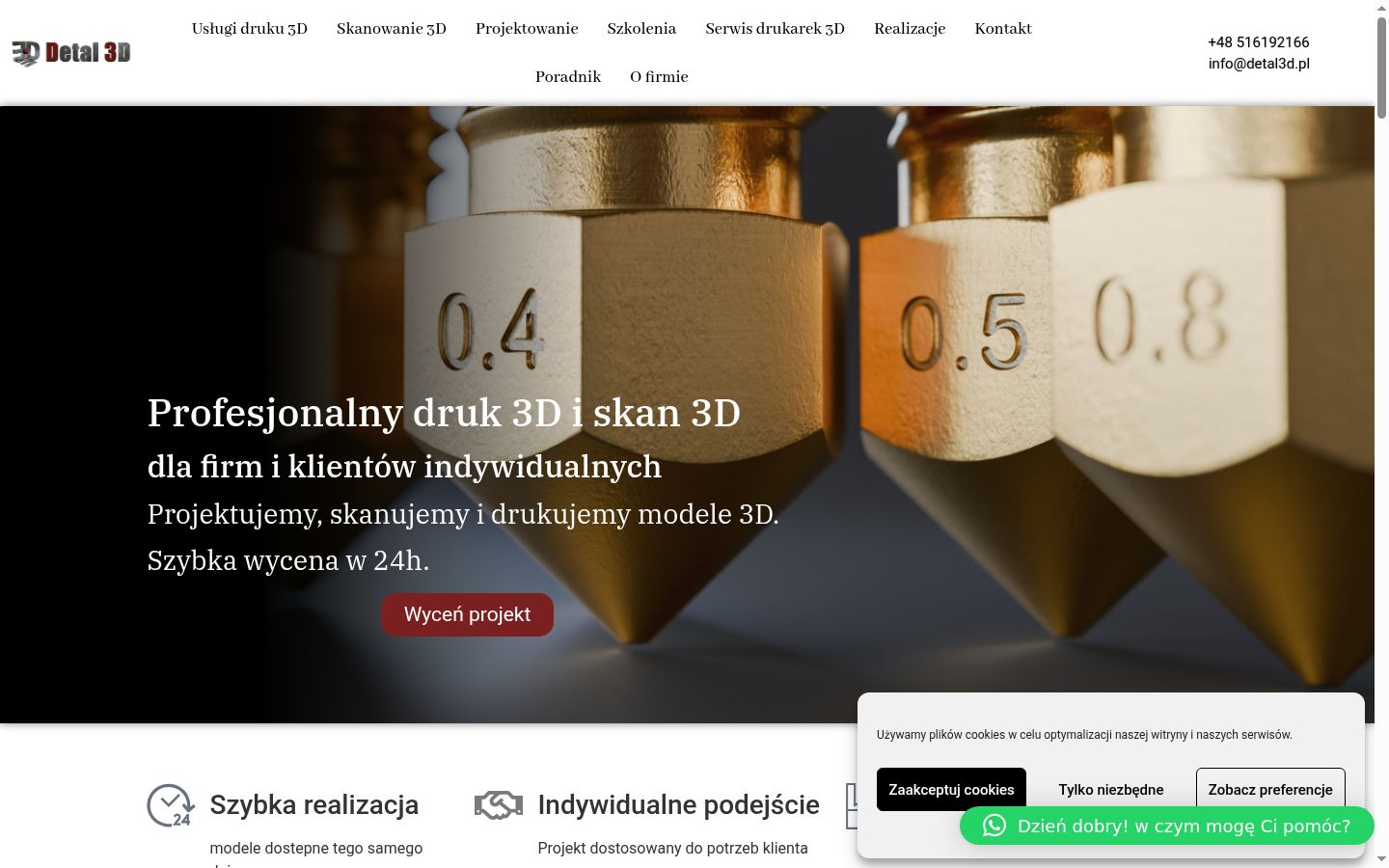View the Realizacje section

910,29
